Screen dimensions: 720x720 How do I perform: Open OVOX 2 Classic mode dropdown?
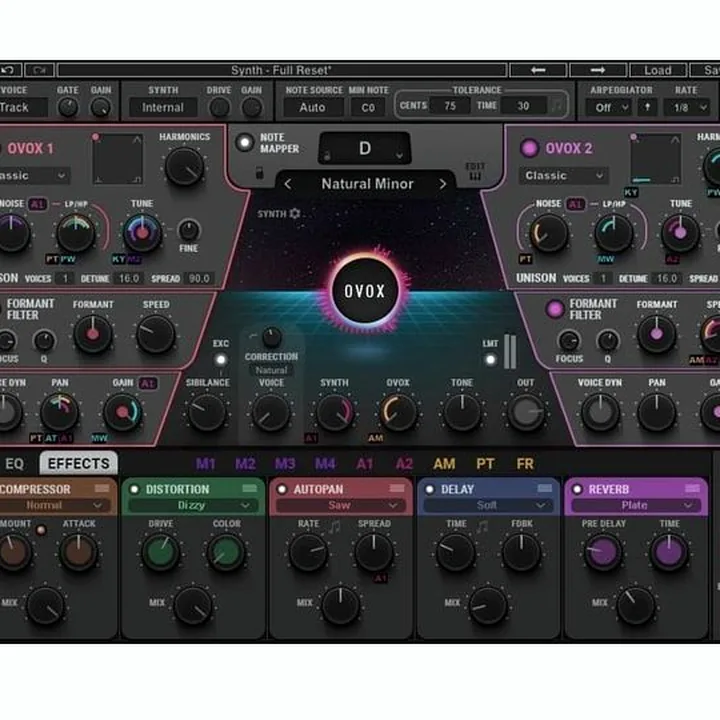[x=564, y=175]
